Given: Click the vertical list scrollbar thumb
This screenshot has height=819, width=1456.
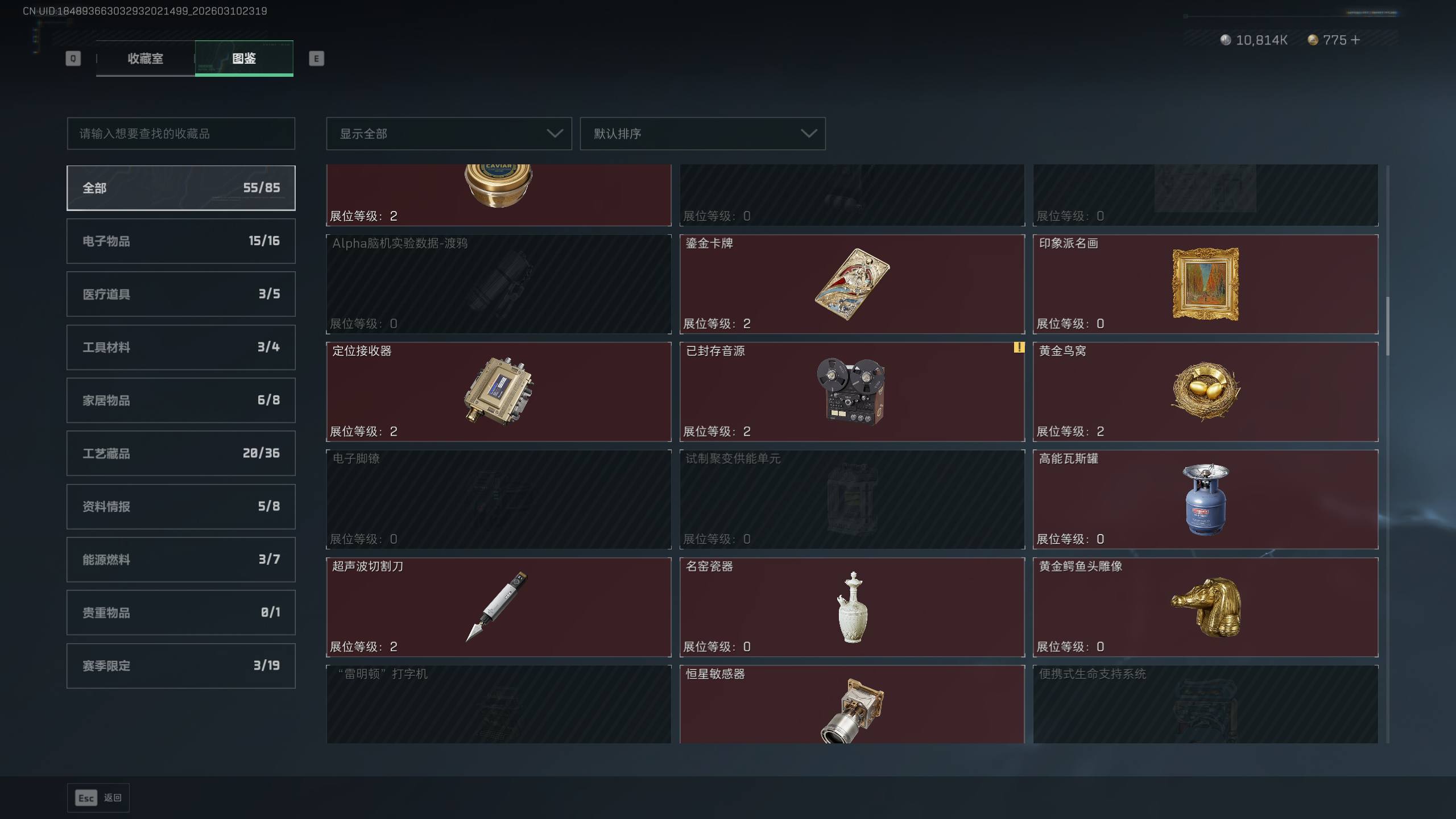Looking at the screenshot, I should (x=1388, y=326).
